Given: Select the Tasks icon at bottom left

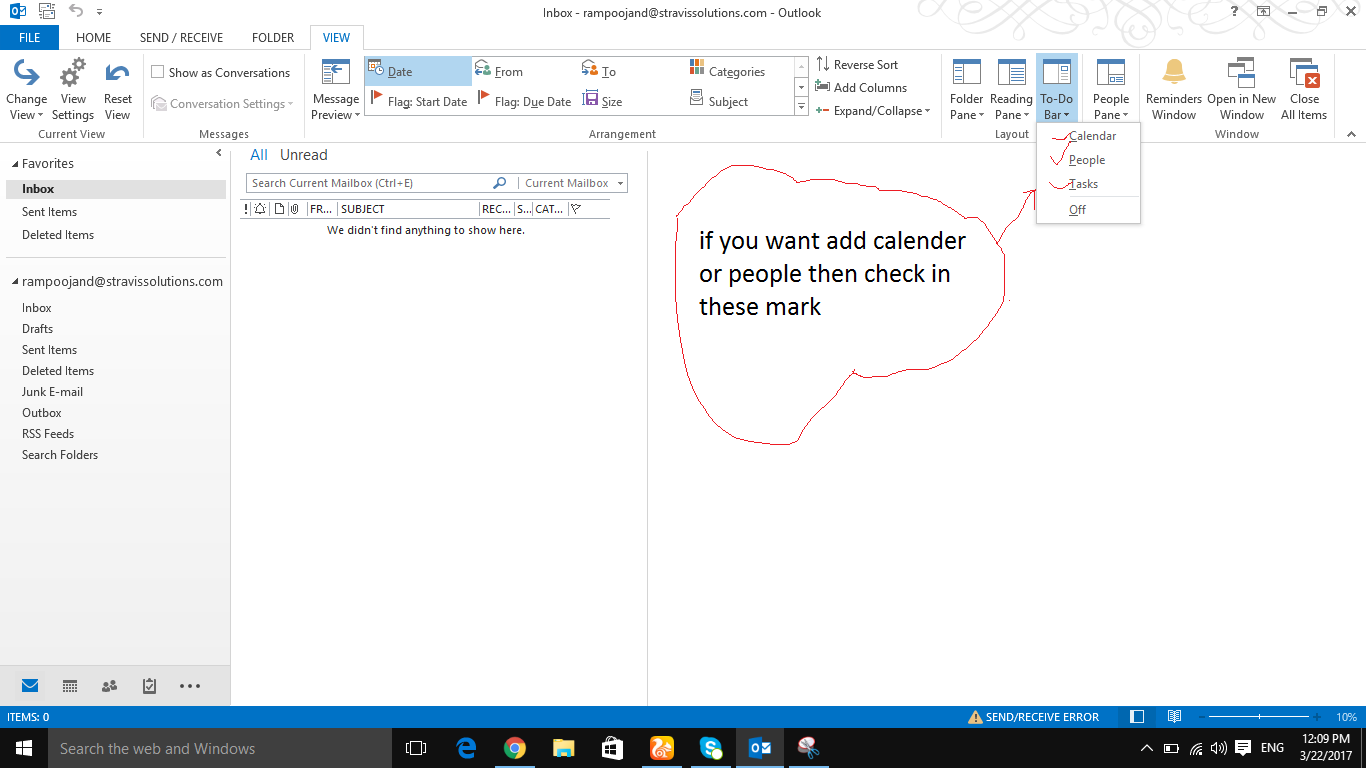Looking at the screenshot, I should [149, 686].
